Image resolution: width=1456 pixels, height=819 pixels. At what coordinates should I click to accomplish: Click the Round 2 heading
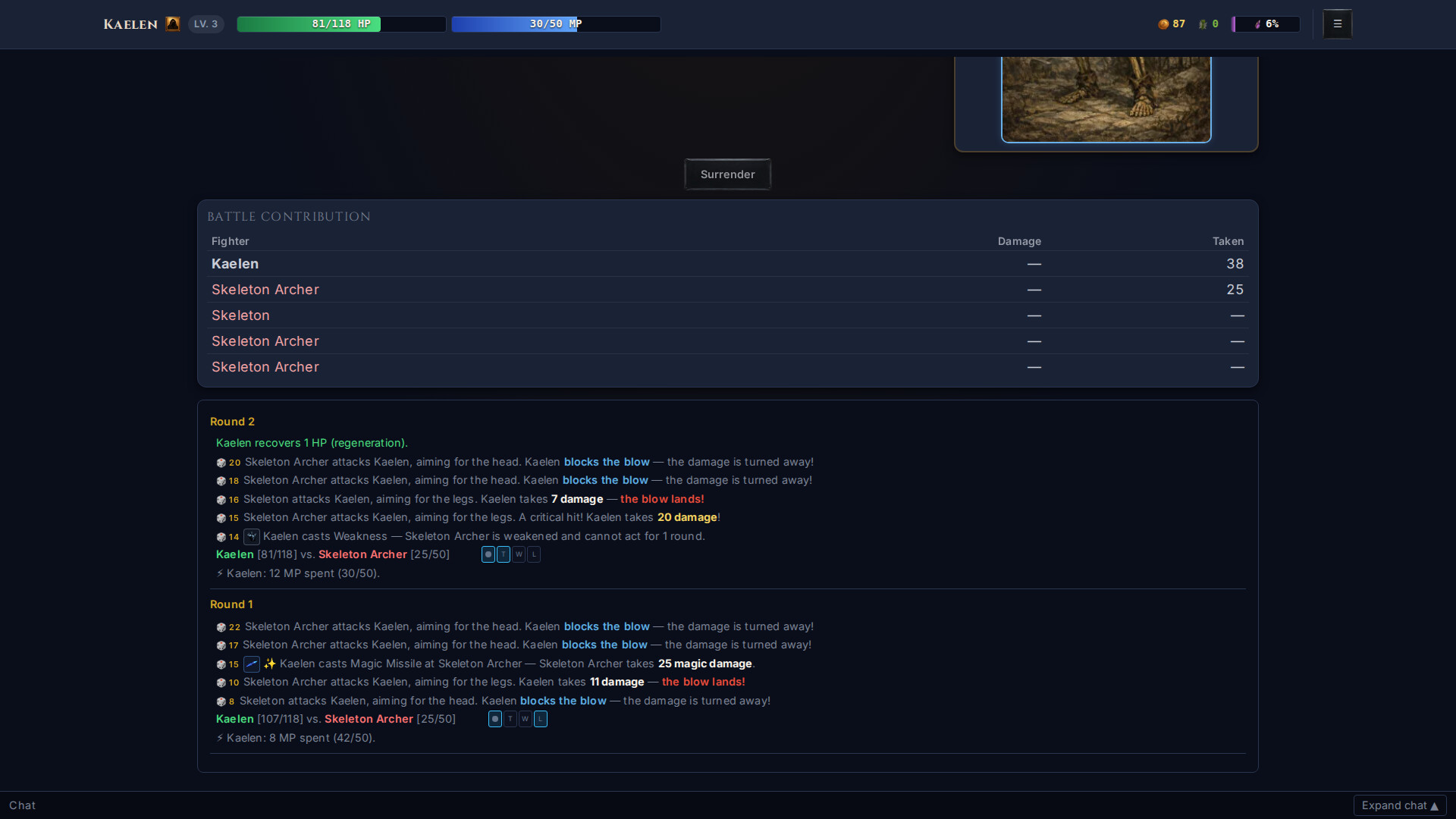[232, 422]
